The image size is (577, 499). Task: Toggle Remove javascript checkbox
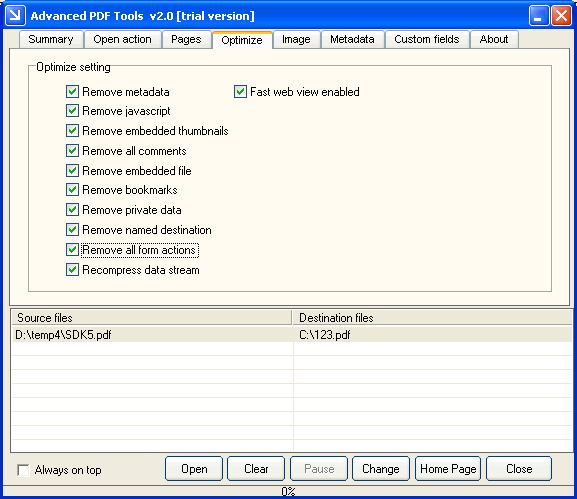point(72,111)
